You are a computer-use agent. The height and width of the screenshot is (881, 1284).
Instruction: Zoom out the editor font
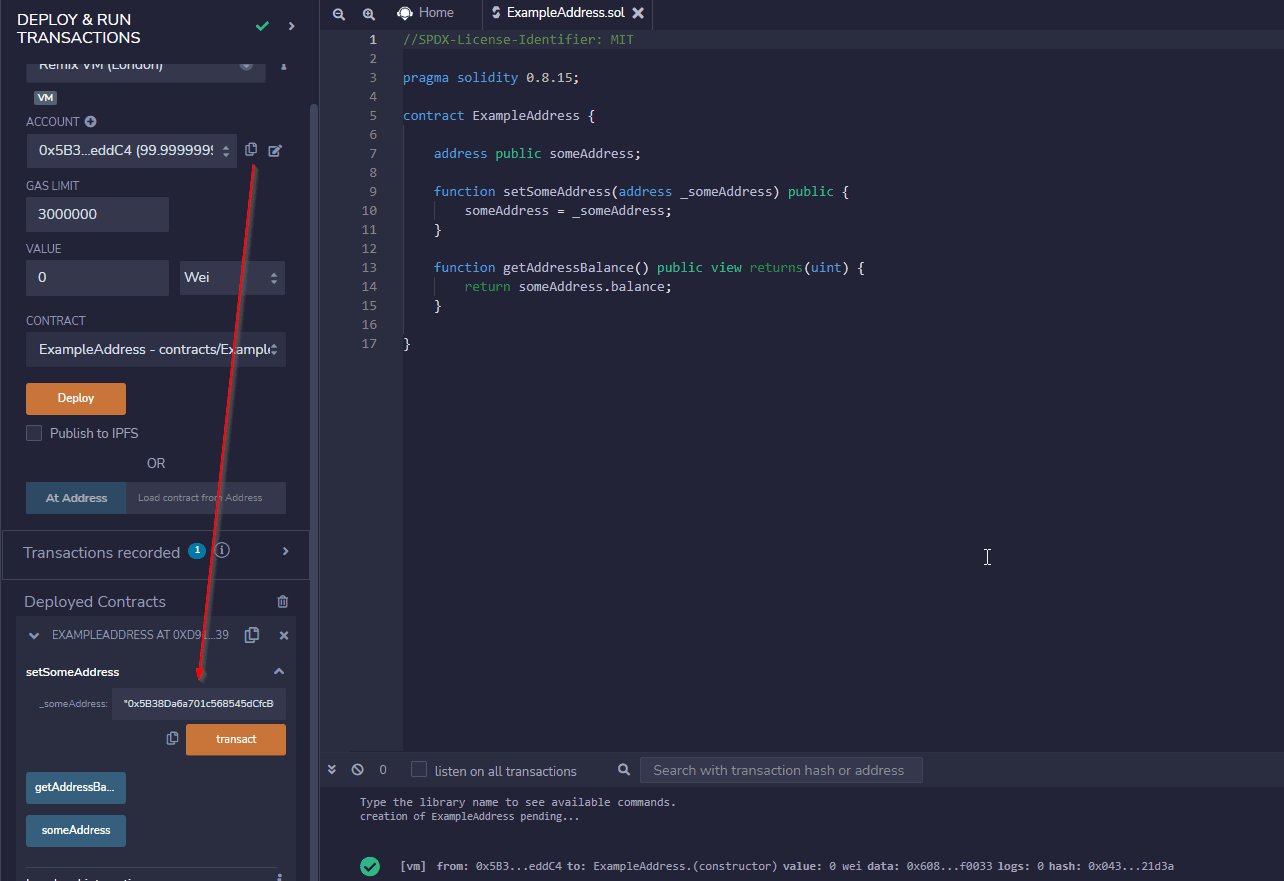(x=339, y=14)
